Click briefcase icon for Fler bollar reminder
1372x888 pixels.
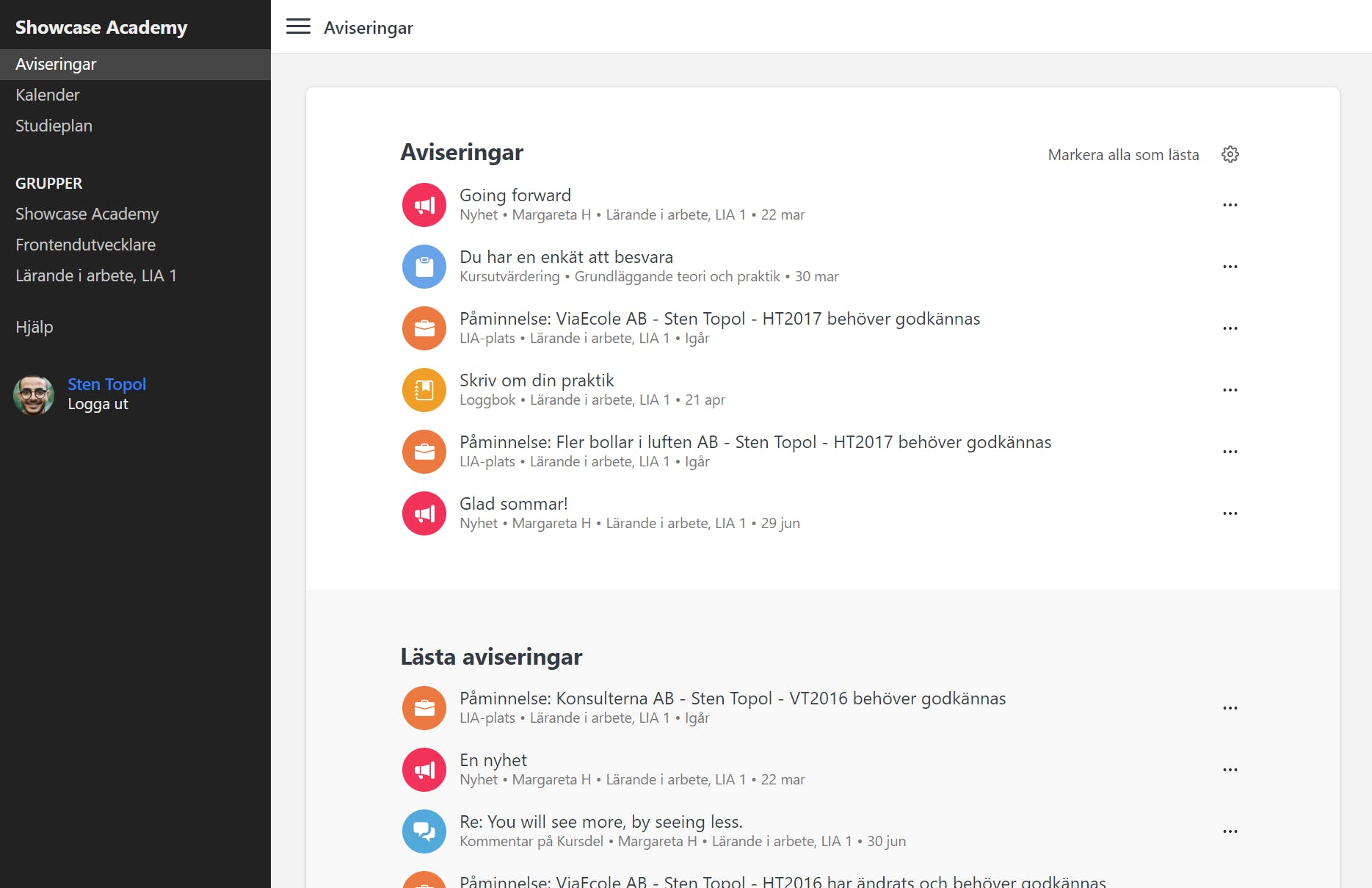[x=424, y=452]
